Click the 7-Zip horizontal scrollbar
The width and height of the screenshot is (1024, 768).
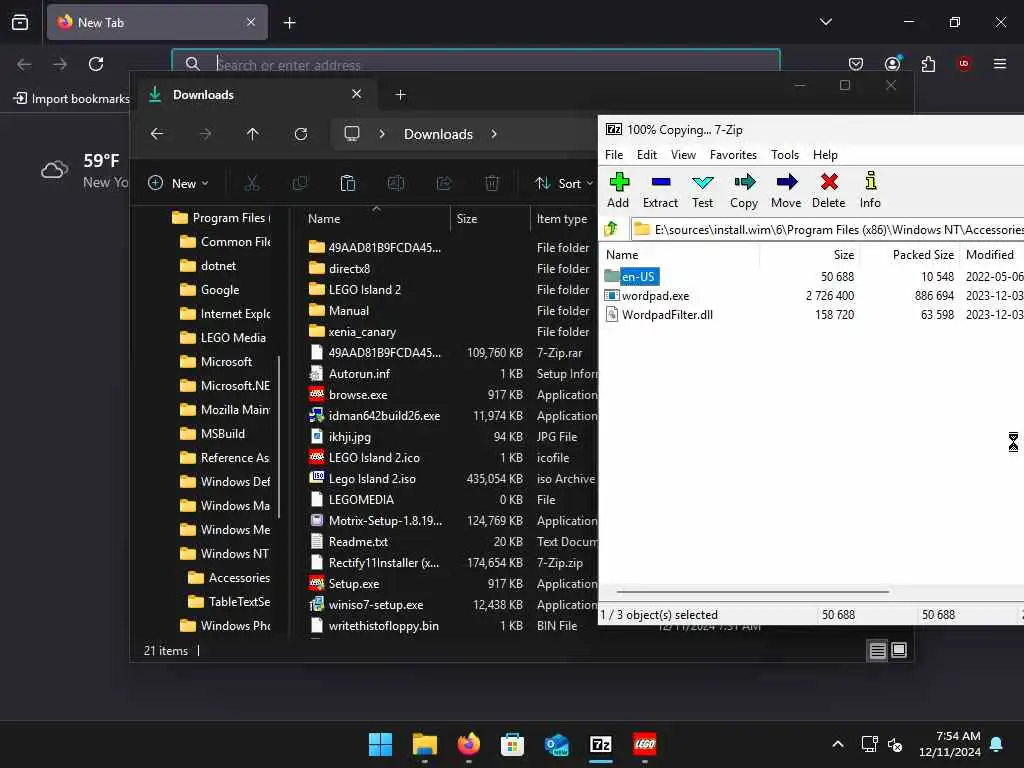pos(752,592)
